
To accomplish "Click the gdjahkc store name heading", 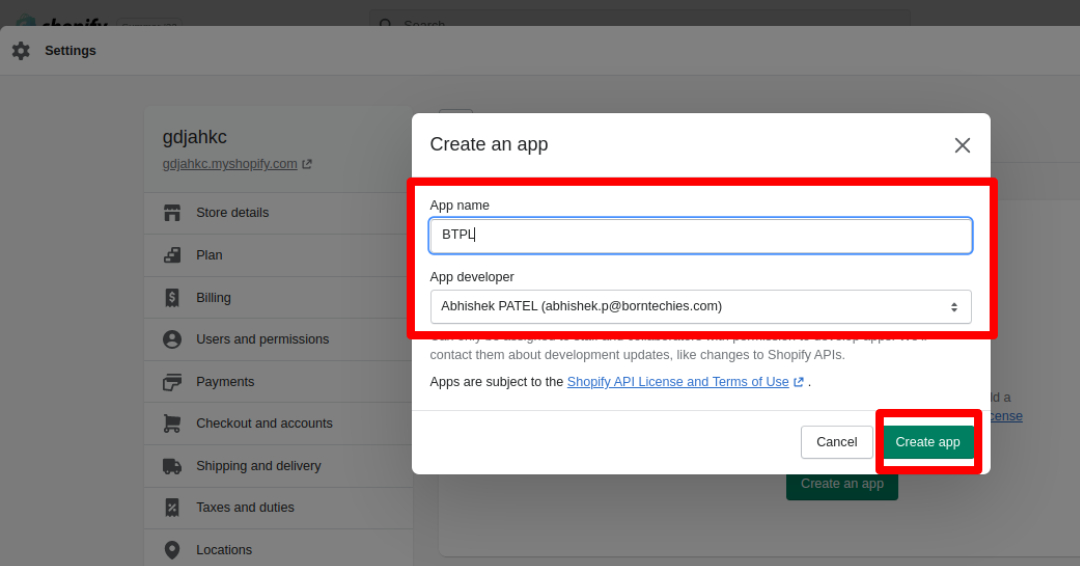I will coord(195,137).
